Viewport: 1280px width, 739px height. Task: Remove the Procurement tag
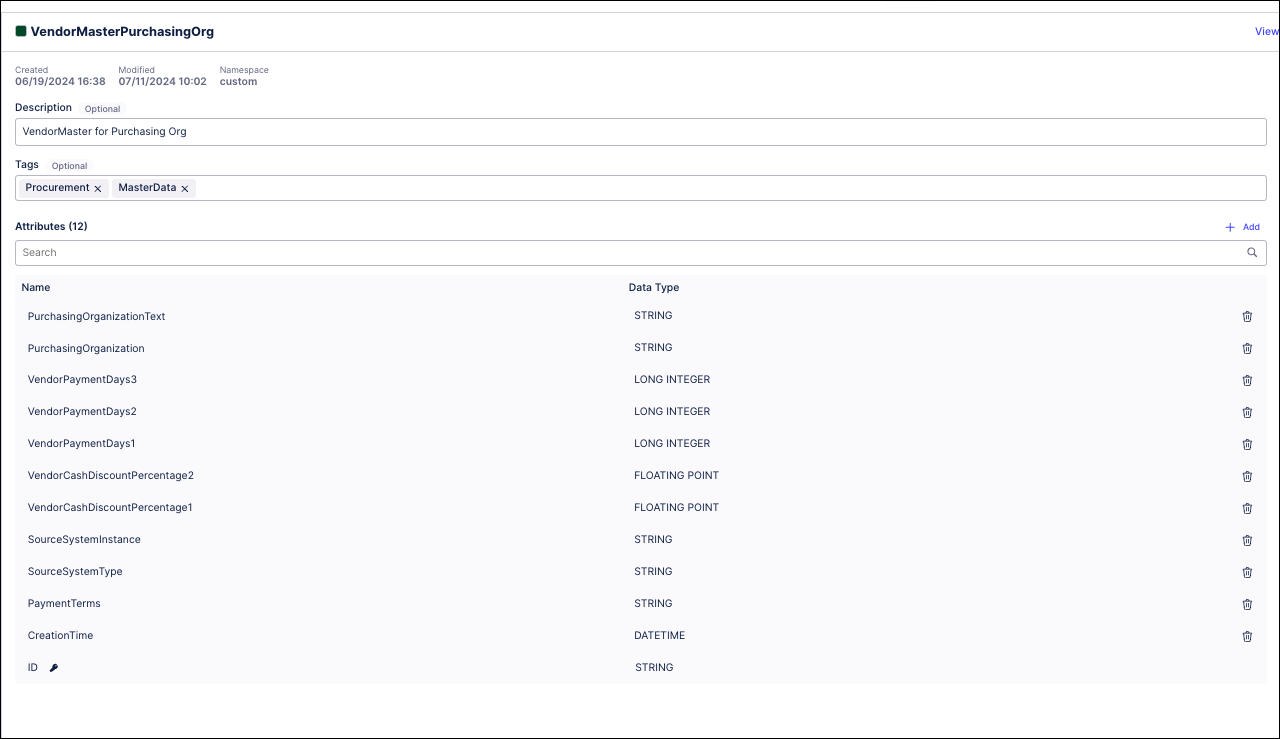[x=97, y=188]
